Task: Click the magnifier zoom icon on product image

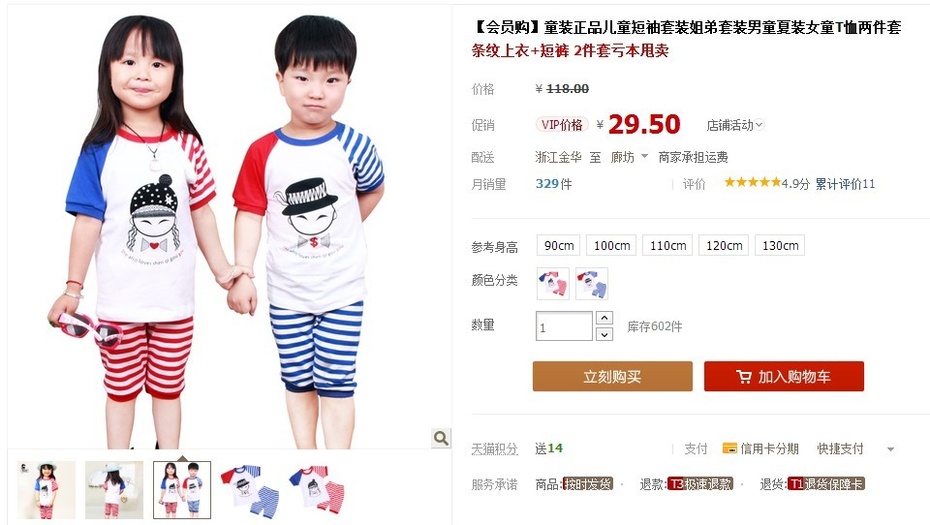Action: (x=440, y=438)
